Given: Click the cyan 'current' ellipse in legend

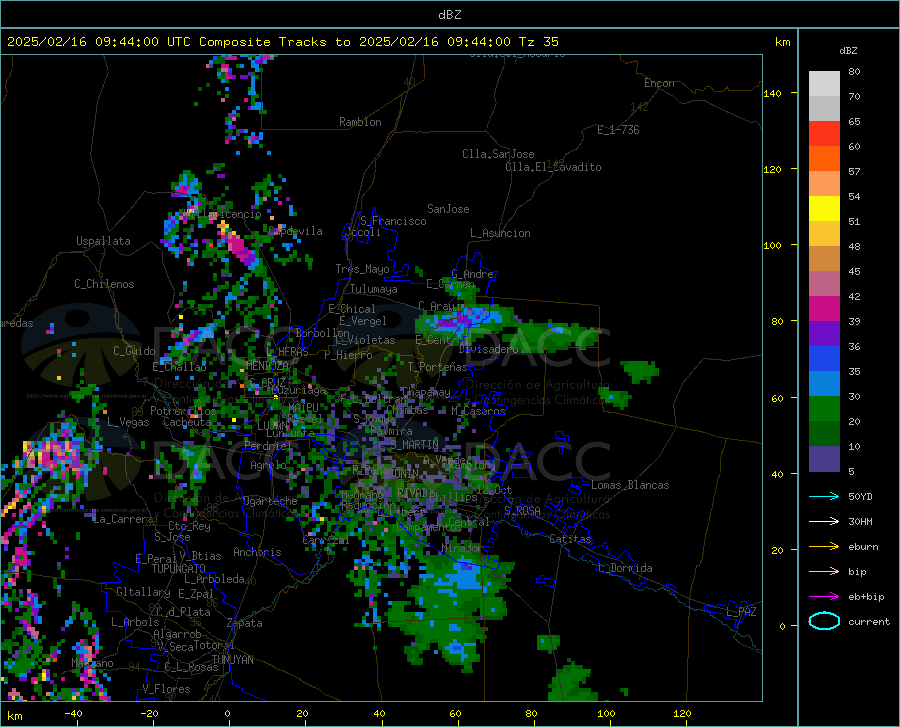Looking at the screenshot, I should point(824,621).
